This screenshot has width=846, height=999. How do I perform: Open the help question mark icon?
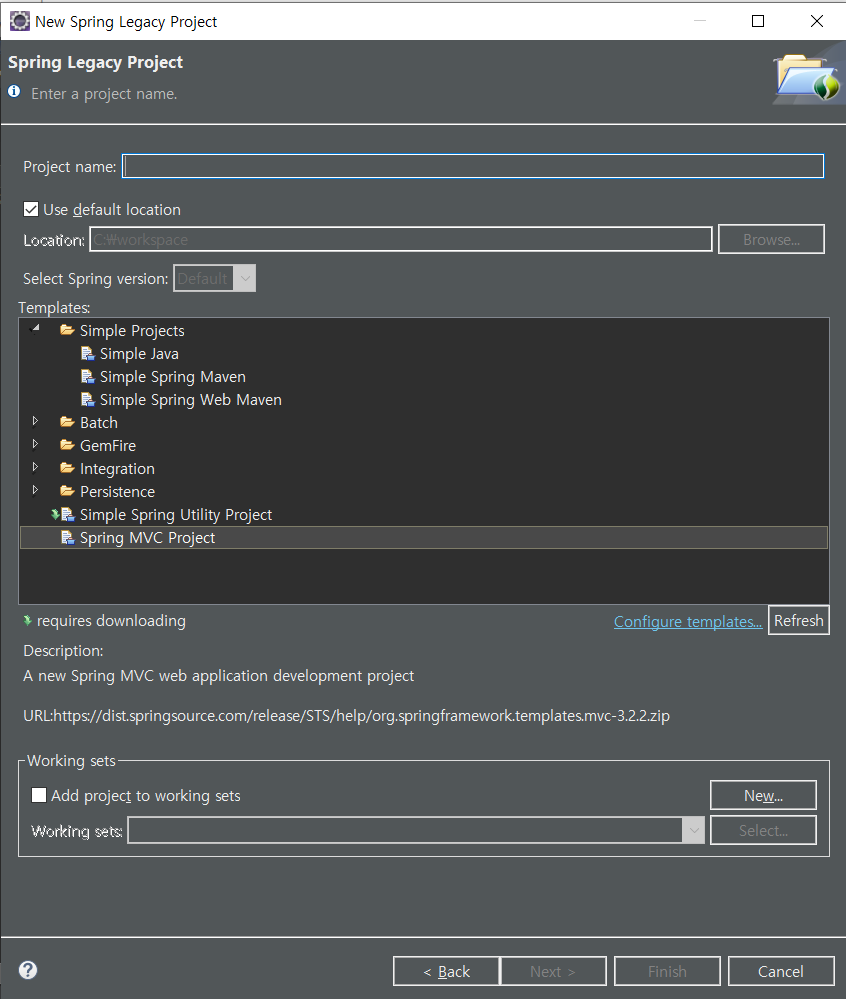tap(28, 970)
